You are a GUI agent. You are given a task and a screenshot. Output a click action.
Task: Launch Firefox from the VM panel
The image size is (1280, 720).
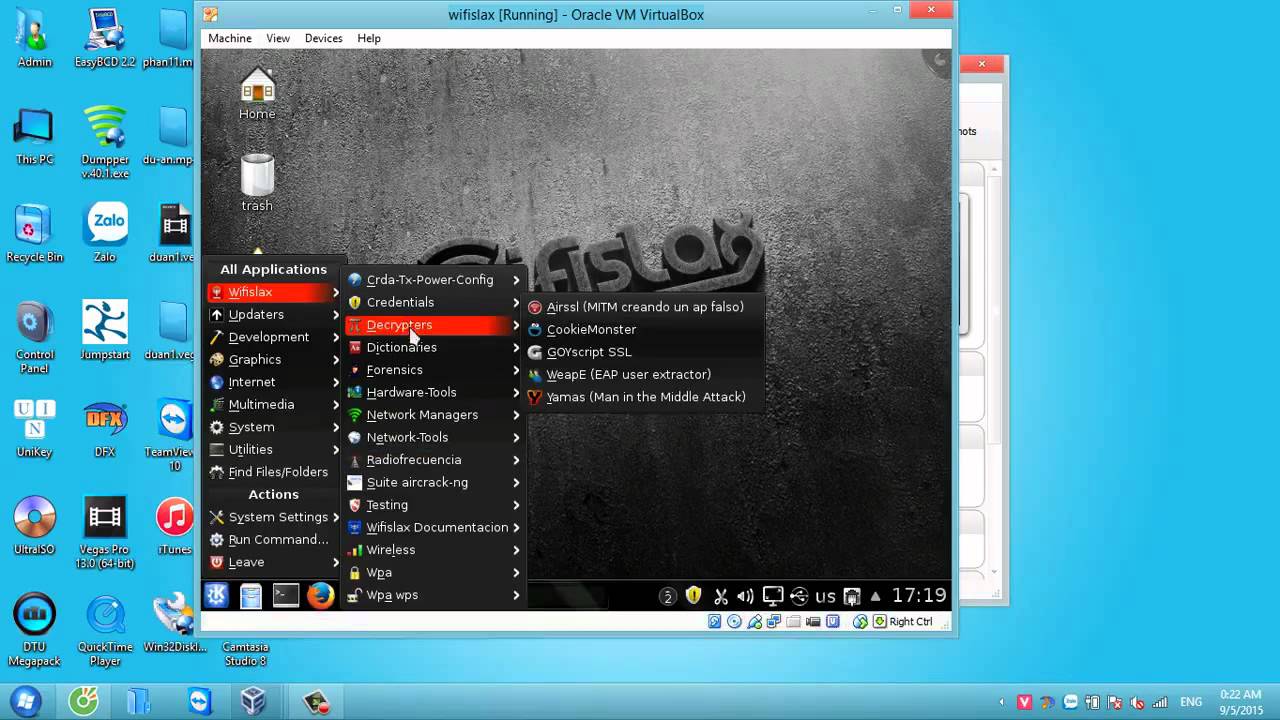320,596
